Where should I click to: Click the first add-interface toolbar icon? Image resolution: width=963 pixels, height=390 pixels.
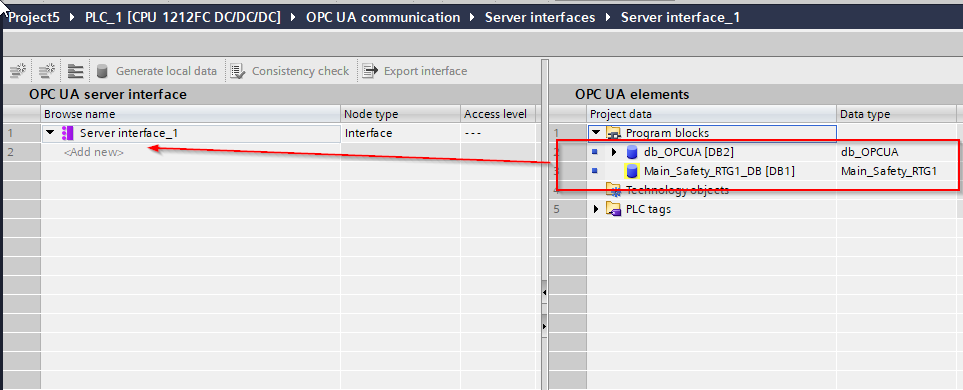pyautogui.click(x=18, y=71)
